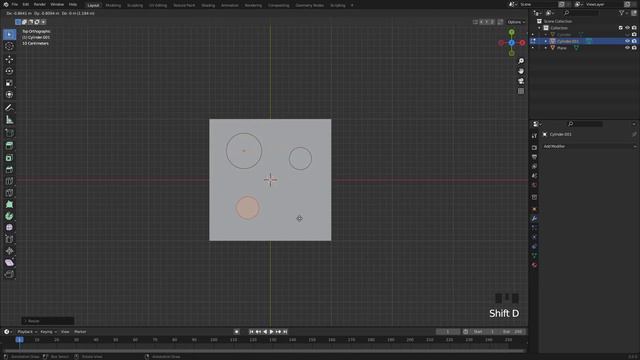Select the Edge Slide tool
The image size is (640, 360).
tap(9, 240)
